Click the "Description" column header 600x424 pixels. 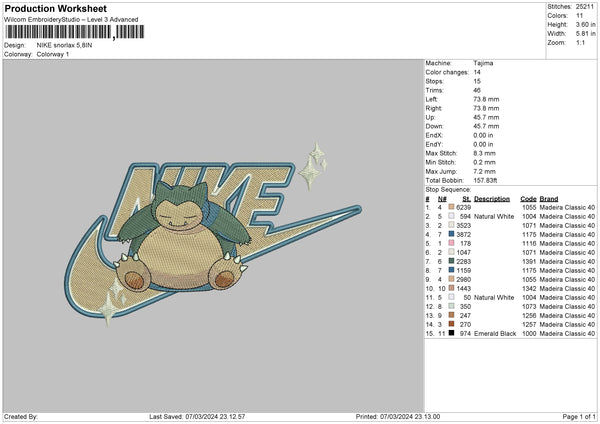492,199
